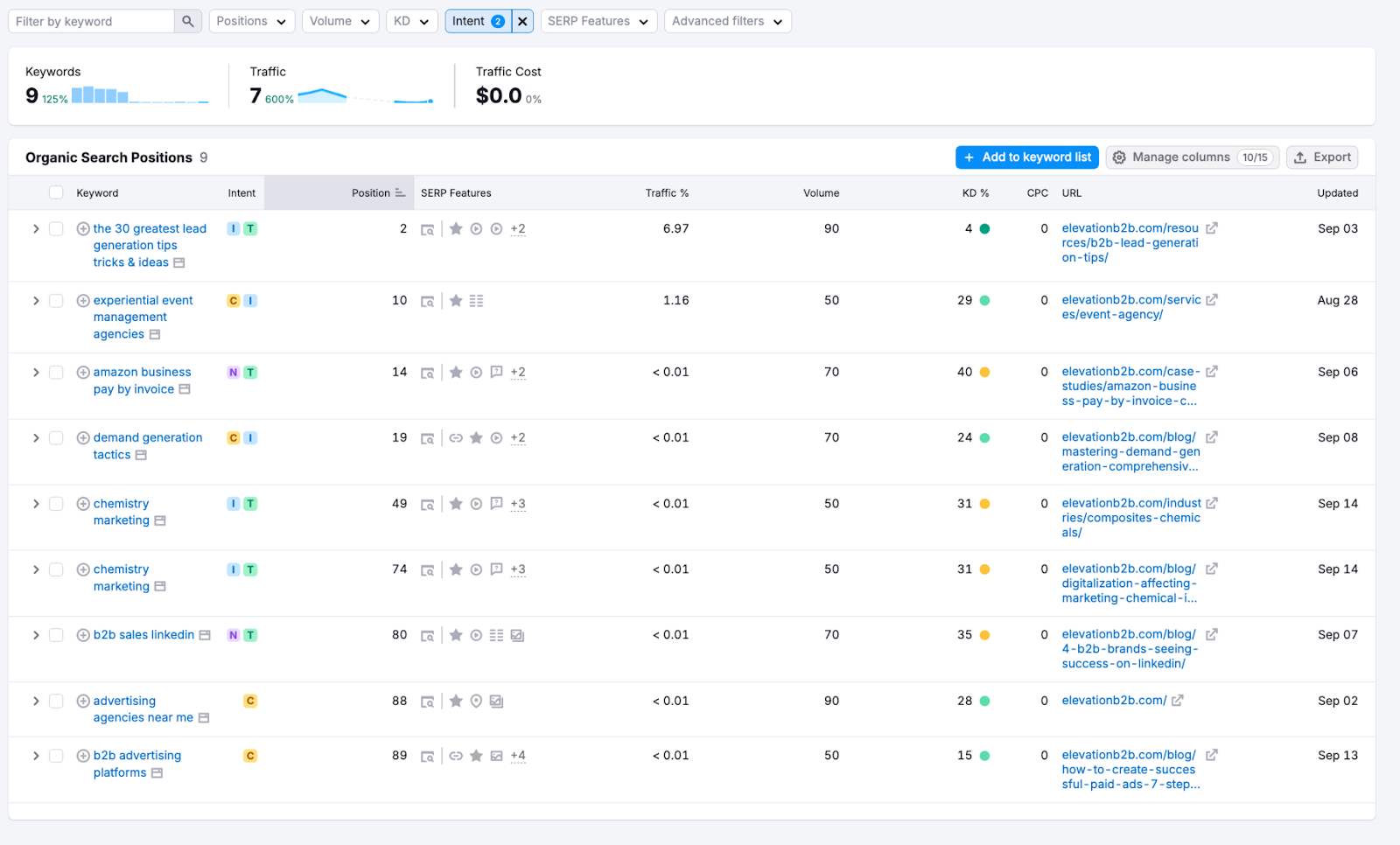1400x845 pixels.
Task: Check the 'b2b sales linkedin' row checkbox
Action: pyautogui.click(x=56, y=635)
